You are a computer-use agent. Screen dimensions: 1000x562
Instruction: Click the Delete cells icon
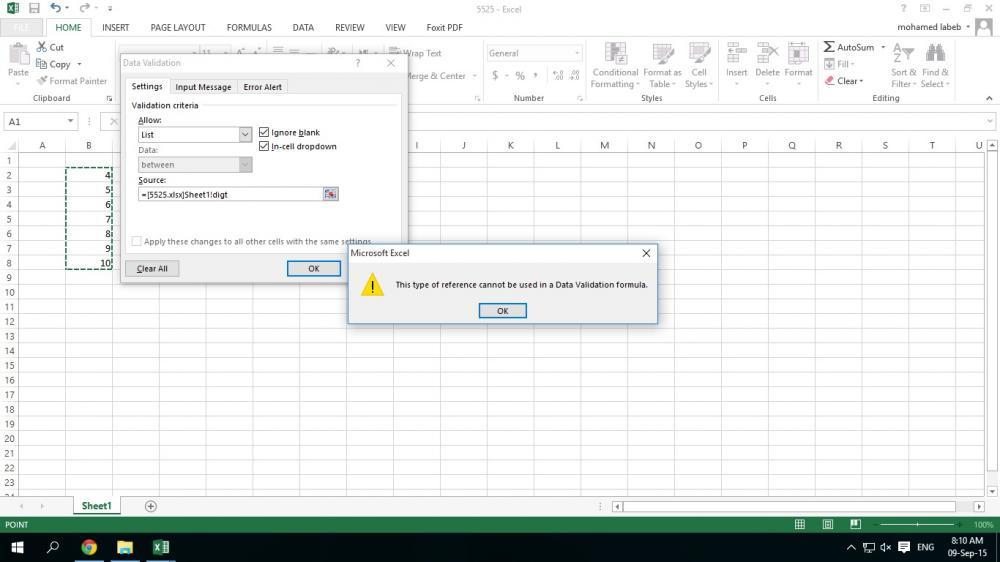coord(767,54)
